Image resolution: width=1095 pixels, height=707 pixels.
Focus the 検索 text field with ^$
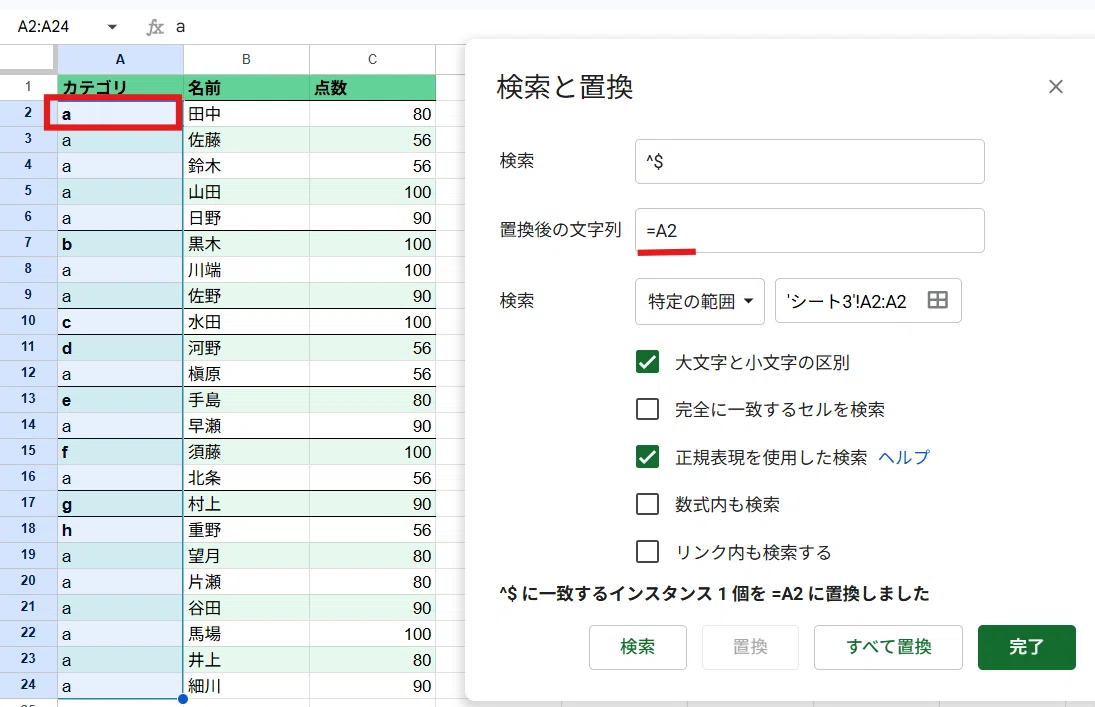pos(809,161)
